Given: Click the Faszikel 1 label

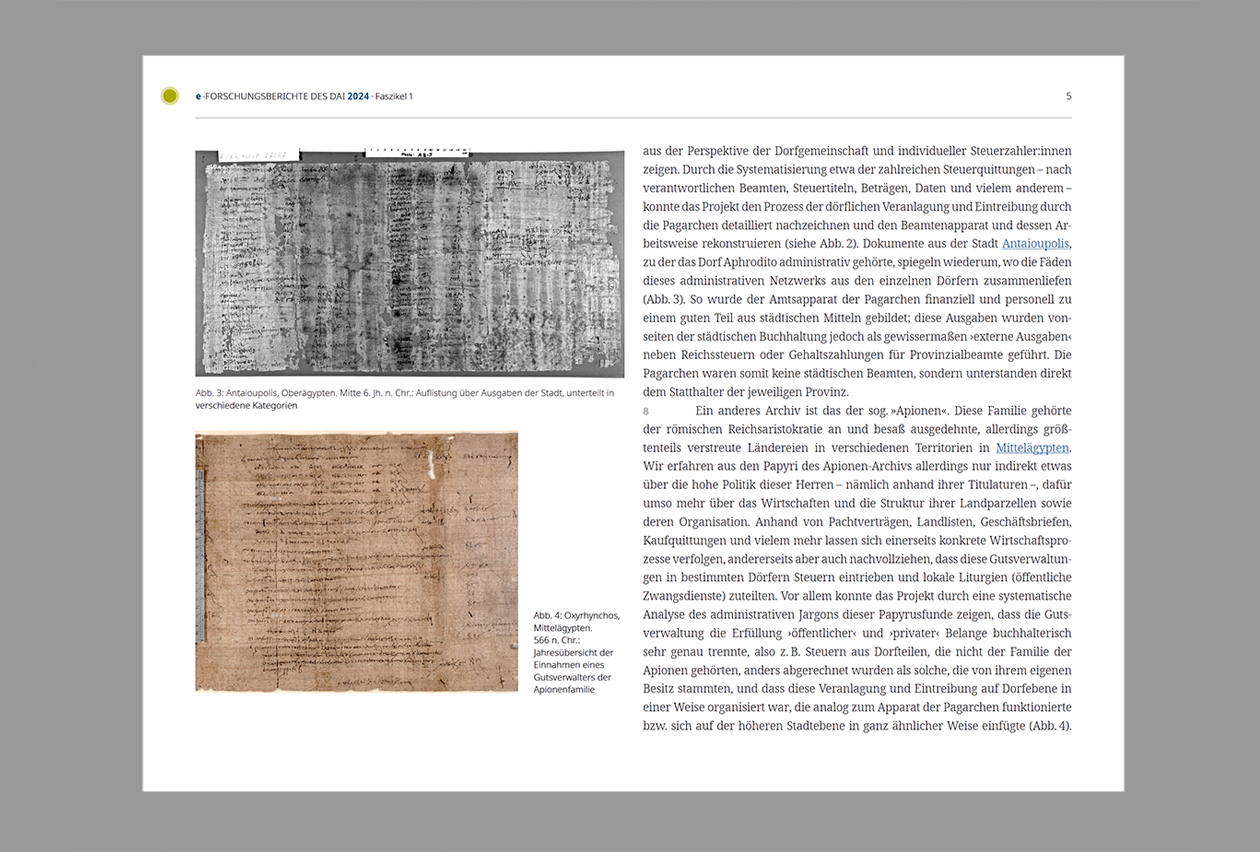Looking at the screenshot, I should pyautogui.click(x=391, y=96).
